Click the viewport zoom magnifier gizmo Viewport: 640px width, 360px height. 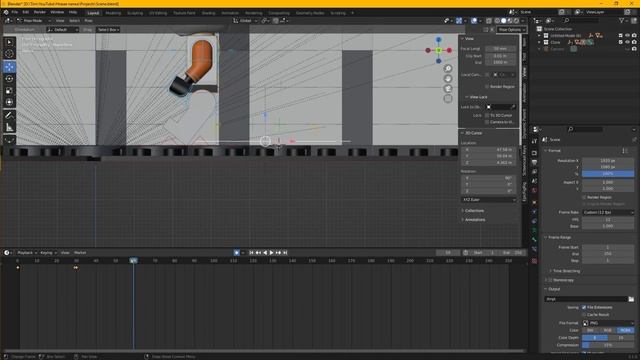[448, 69]
